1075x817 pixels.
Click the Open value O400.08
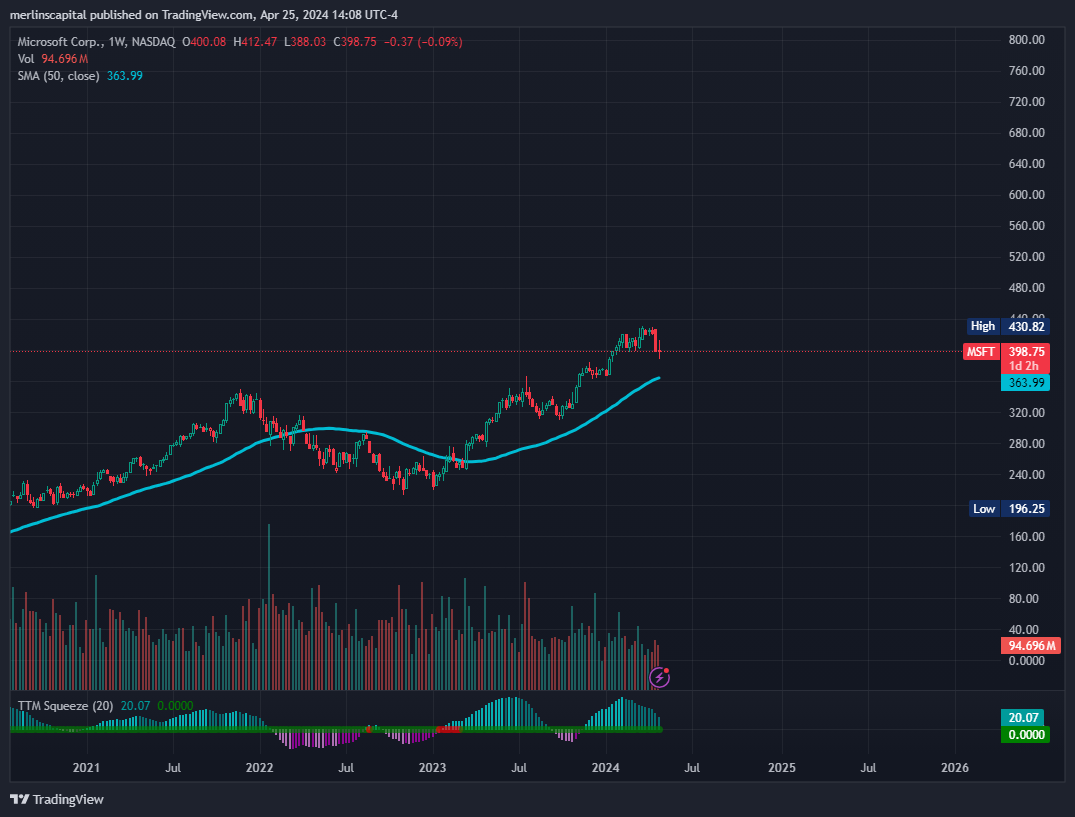204,42
